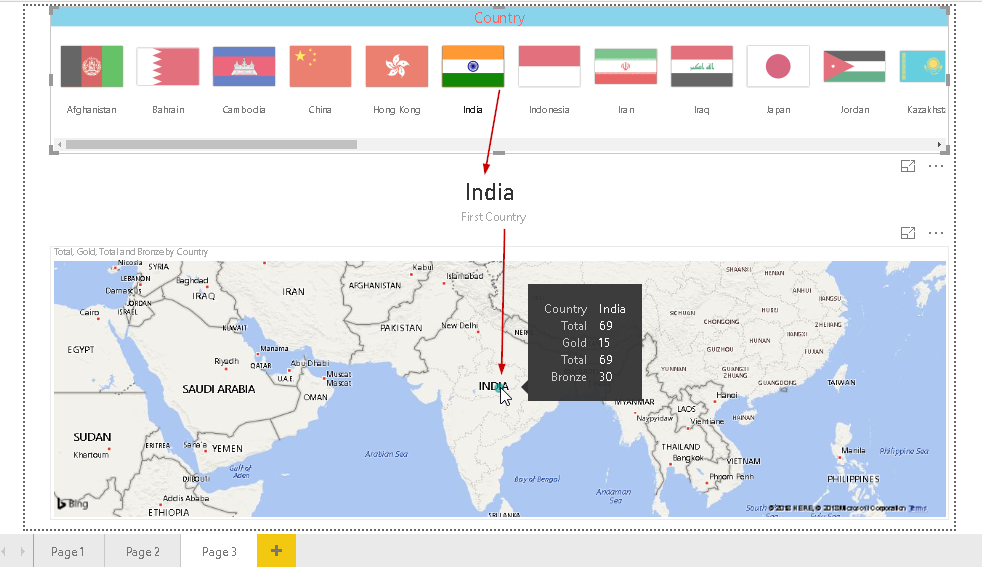Open the Page 2 tab
This screenshot has height=567, width=982.
point(143,551)
